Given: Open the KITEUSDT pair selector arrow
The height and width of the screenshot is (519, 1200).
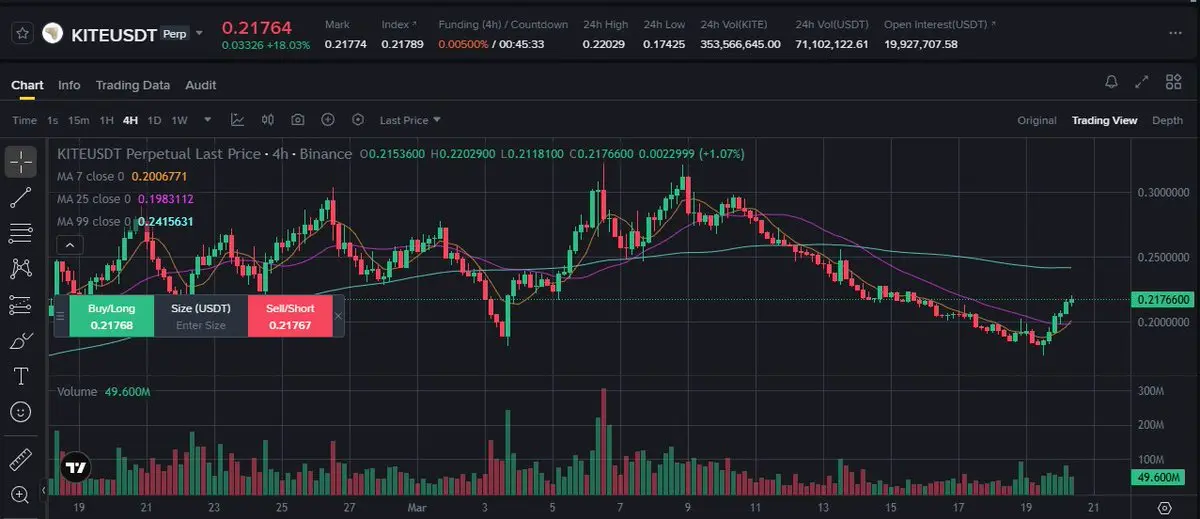Looking at the screenshot, I should 198,33.
